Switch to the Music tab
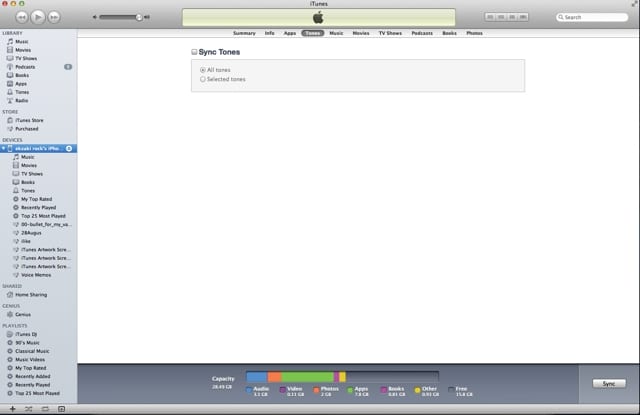Viewport: 640px width, 415px height. tap(336, 33)
